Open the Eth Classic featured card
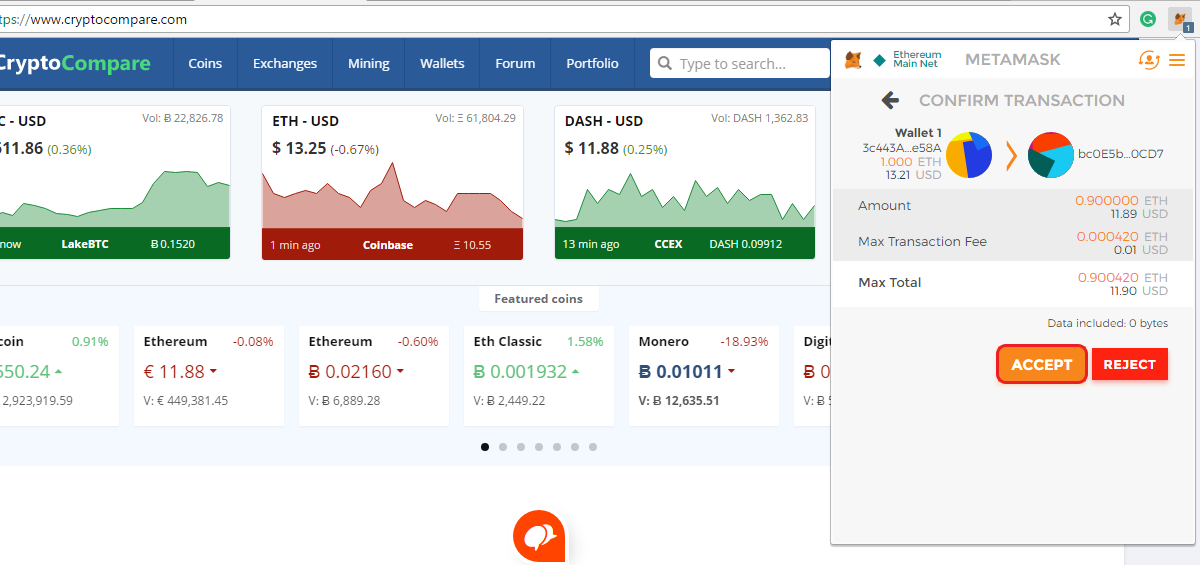This screenshot has height=565, width=1200. [x=539, y=376]
